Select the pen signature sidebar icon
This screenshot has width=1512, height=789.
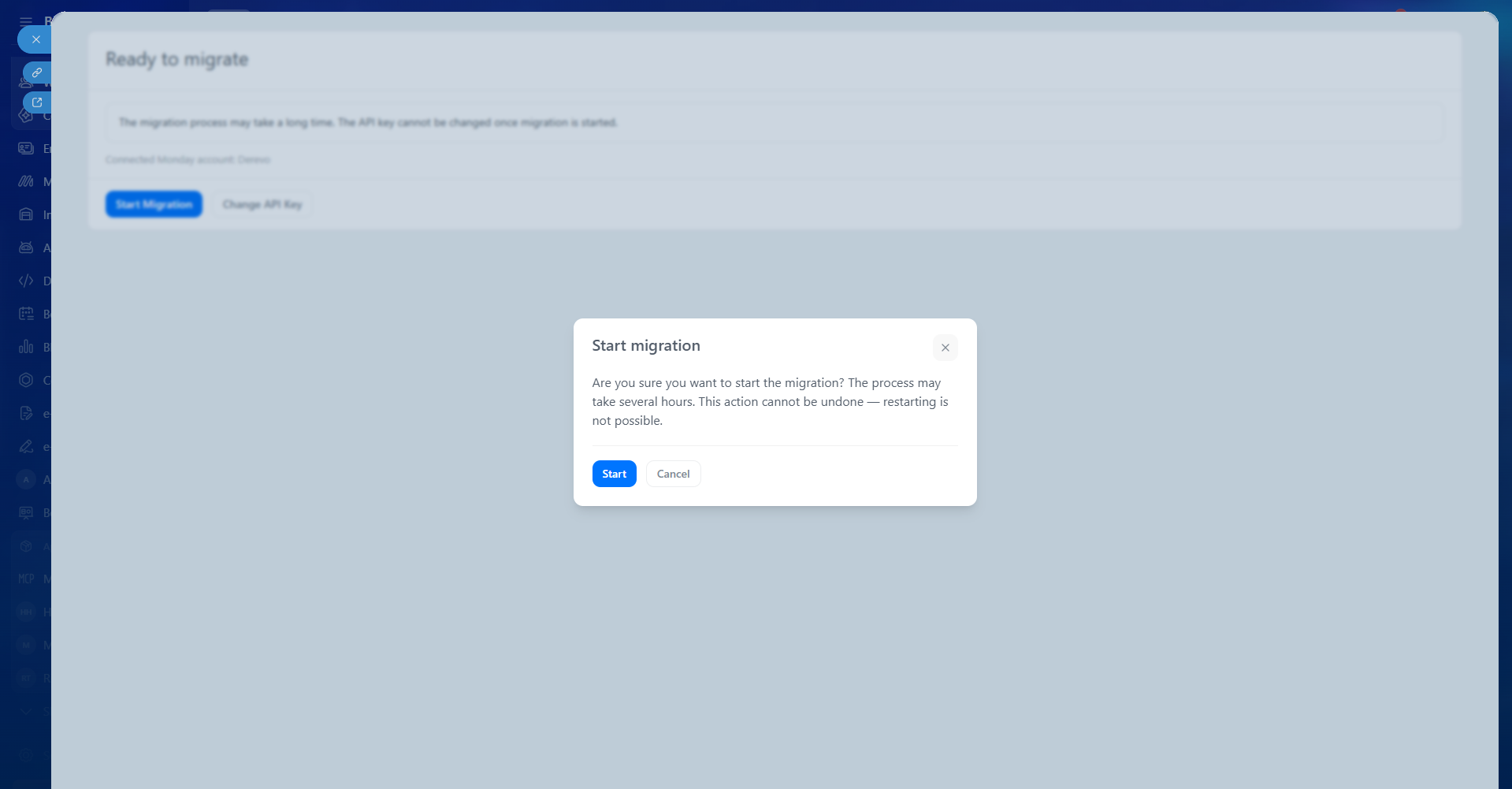pos(26,446)
